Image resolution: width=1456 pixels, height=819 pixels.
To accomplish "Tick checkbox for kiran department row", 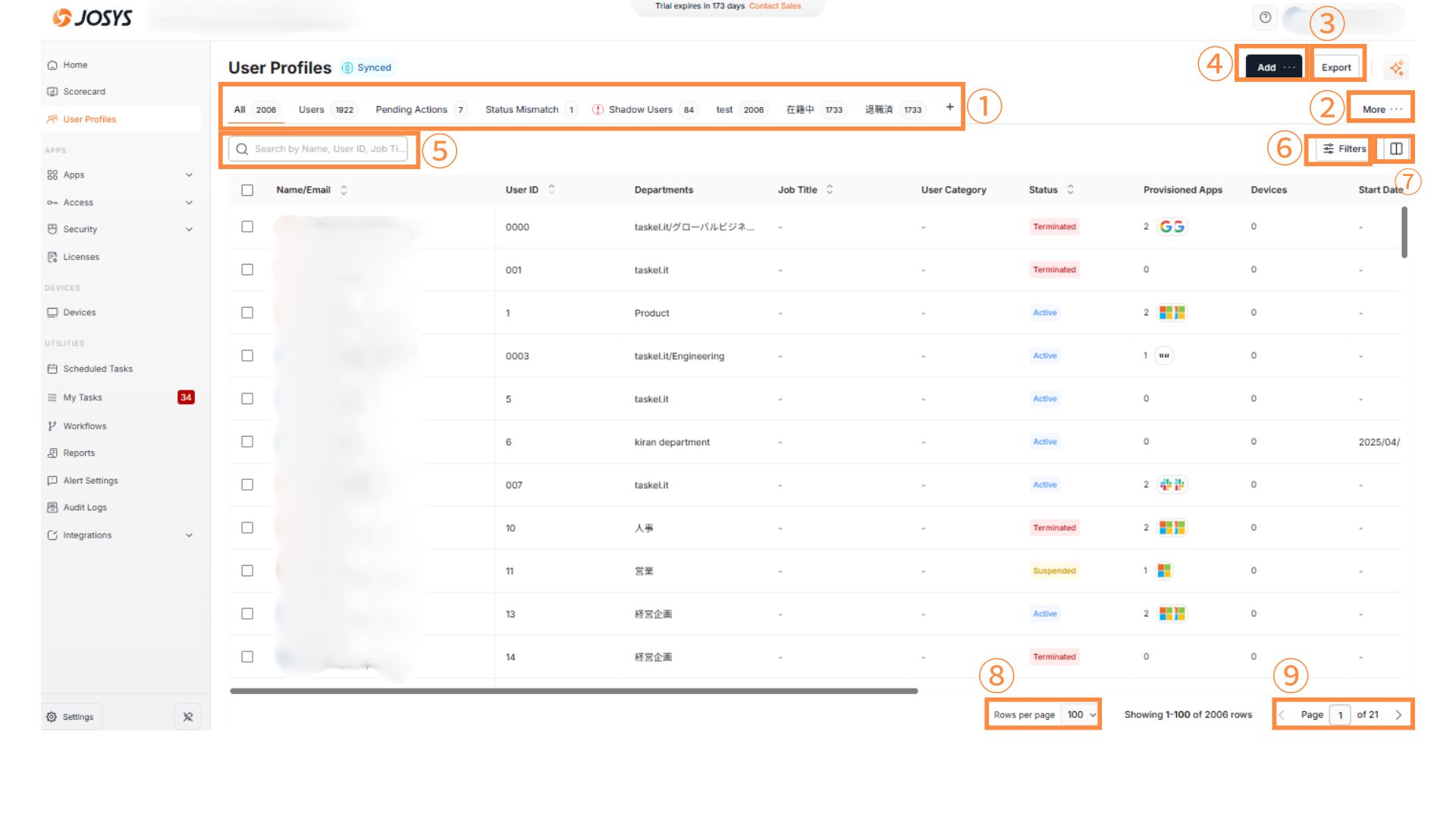I will pyautogui.click(x=247, y=441).
